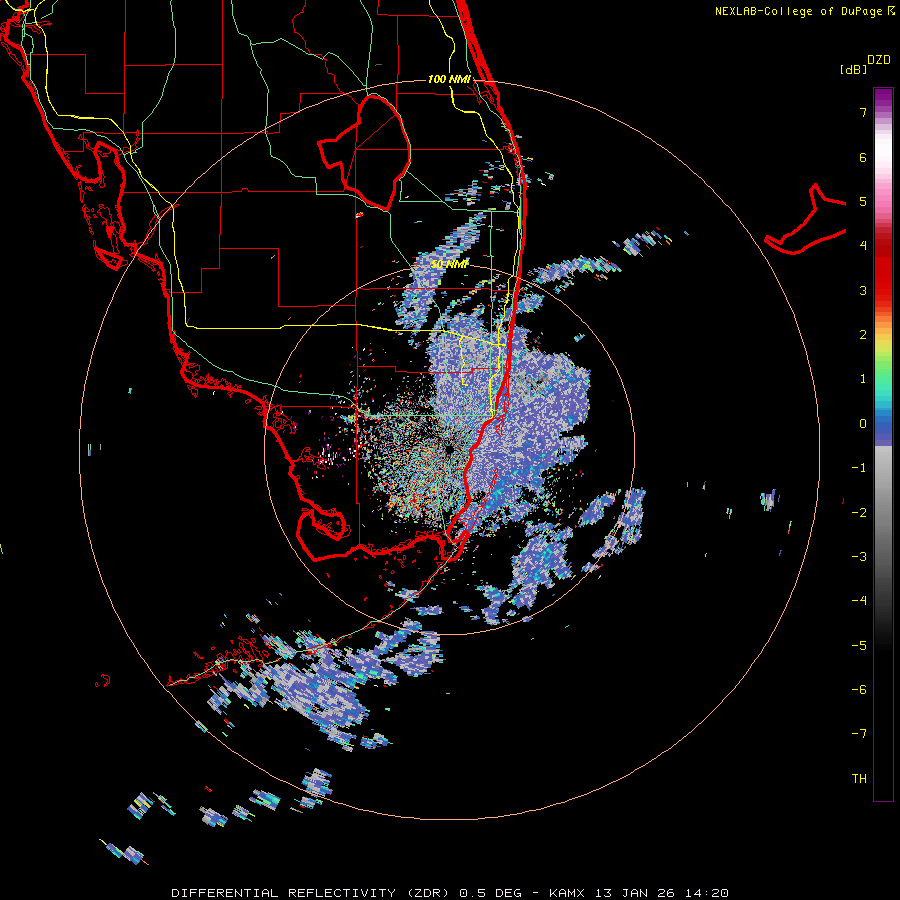Select the -3 value on color scale
This screenshot has height=900, width=900.
tap(859, 556)
